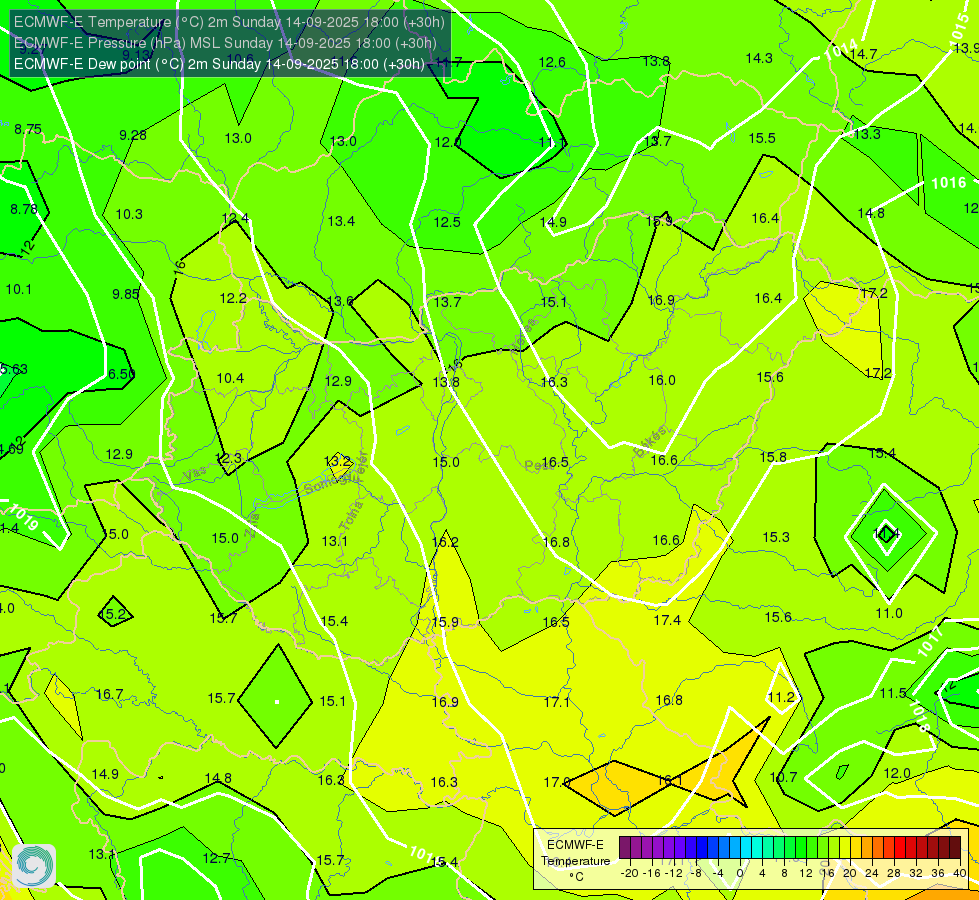Click the 10.3 temperature value
Image resolution: width=979 pixels, height=900 pixels.
[129, 214]
